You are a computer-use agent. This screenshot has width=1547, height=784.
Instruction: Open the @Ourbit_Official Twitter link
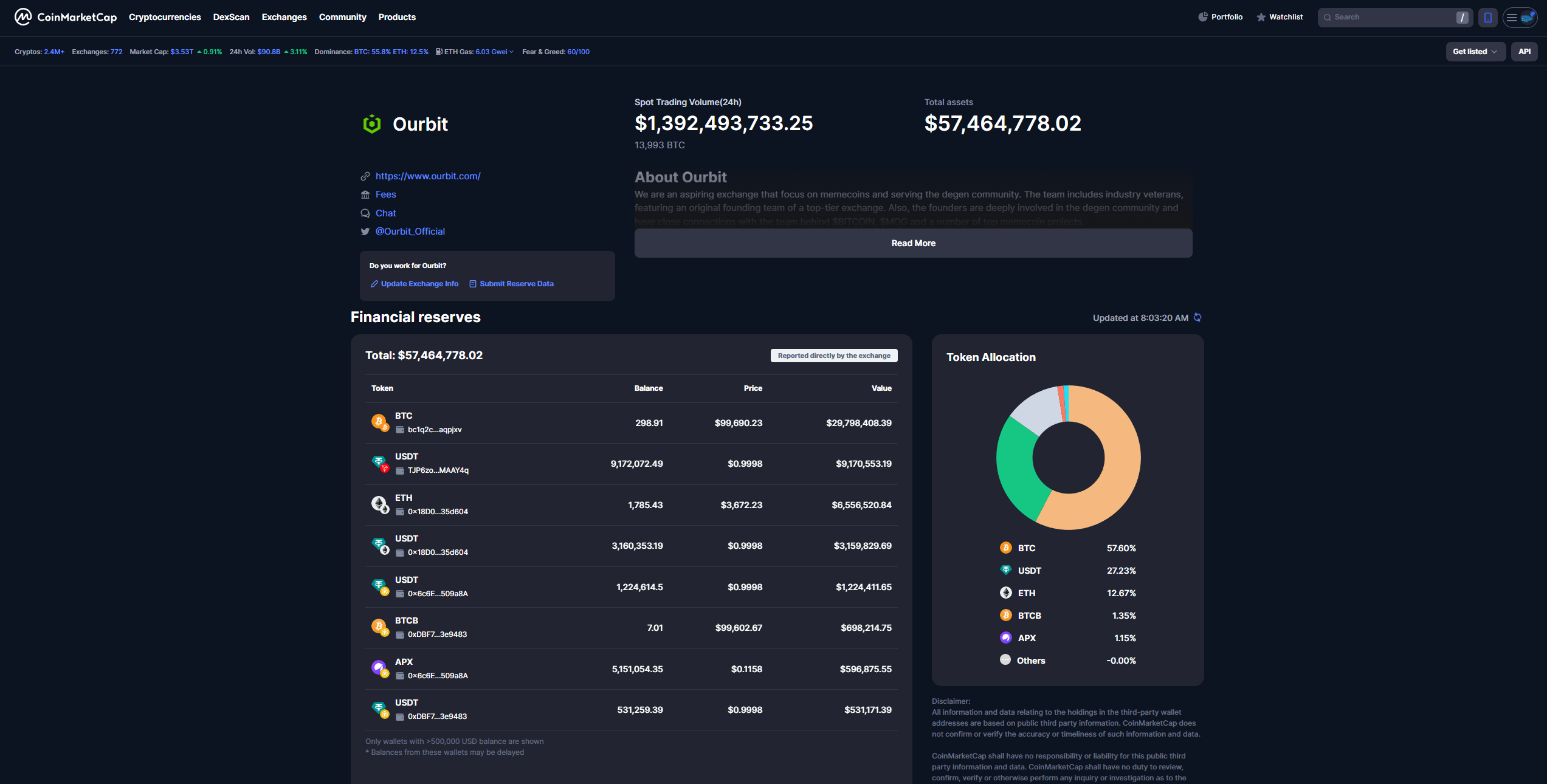pos(410,232)
